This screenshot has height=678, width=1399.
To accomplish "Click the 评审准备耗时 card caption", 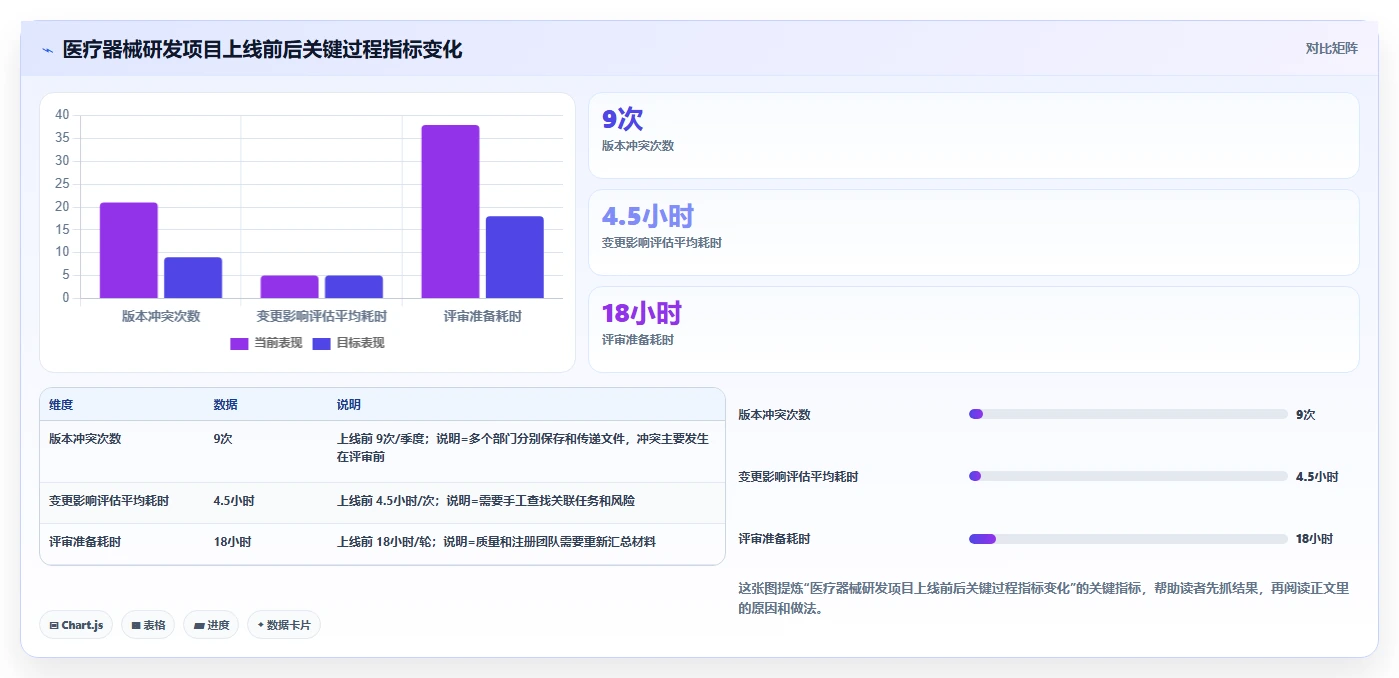I will tap(638, 340).
